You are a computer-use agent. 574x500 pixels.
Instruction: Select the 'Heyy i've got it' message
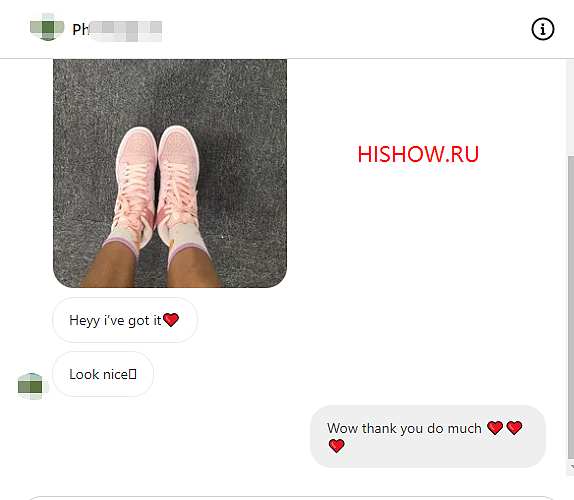(125, 320)
